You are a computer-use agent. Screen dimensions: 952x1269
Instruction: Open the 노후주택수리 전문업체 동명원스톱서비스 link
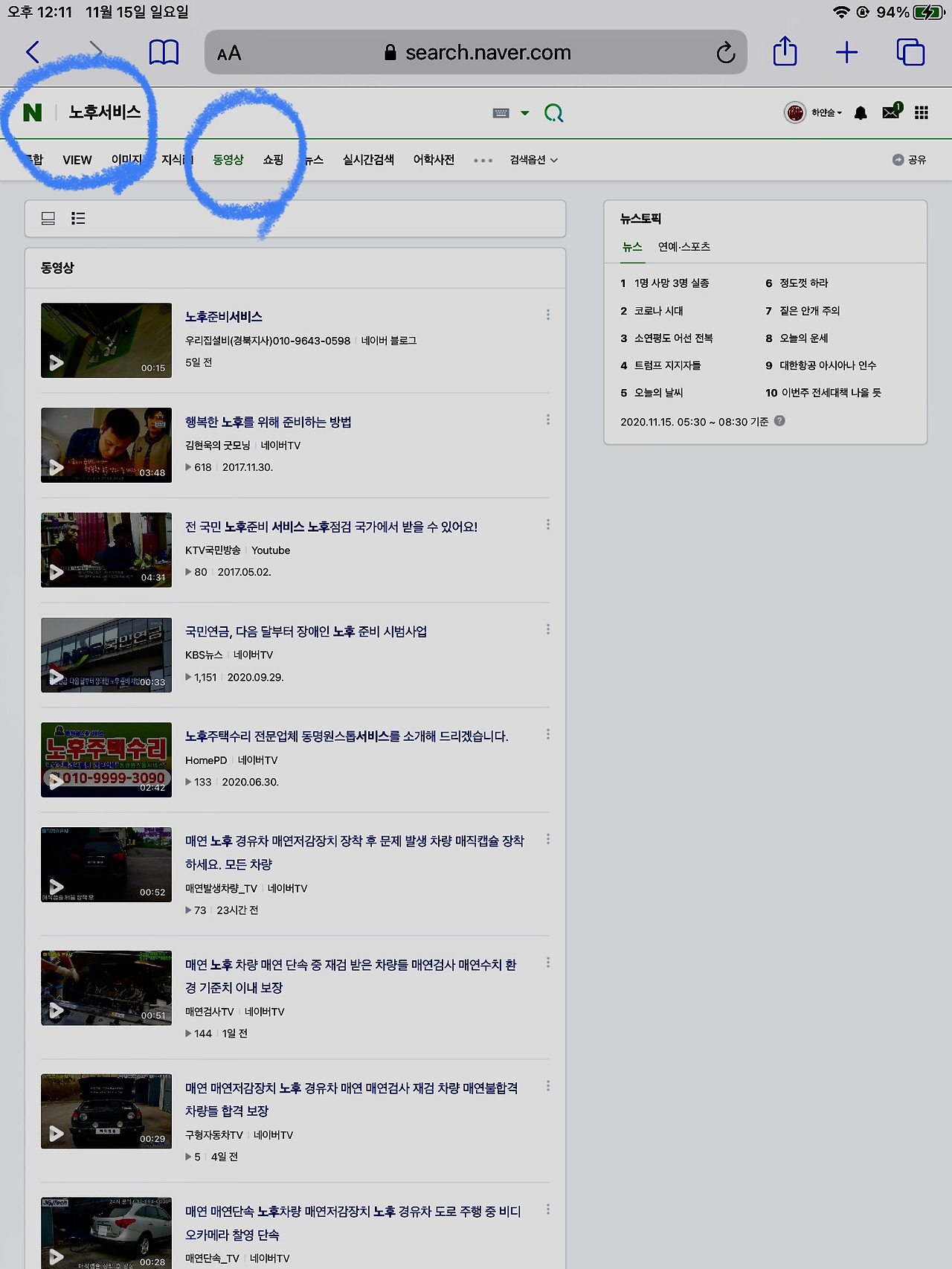pyautogui.click(x=347, y=736)
